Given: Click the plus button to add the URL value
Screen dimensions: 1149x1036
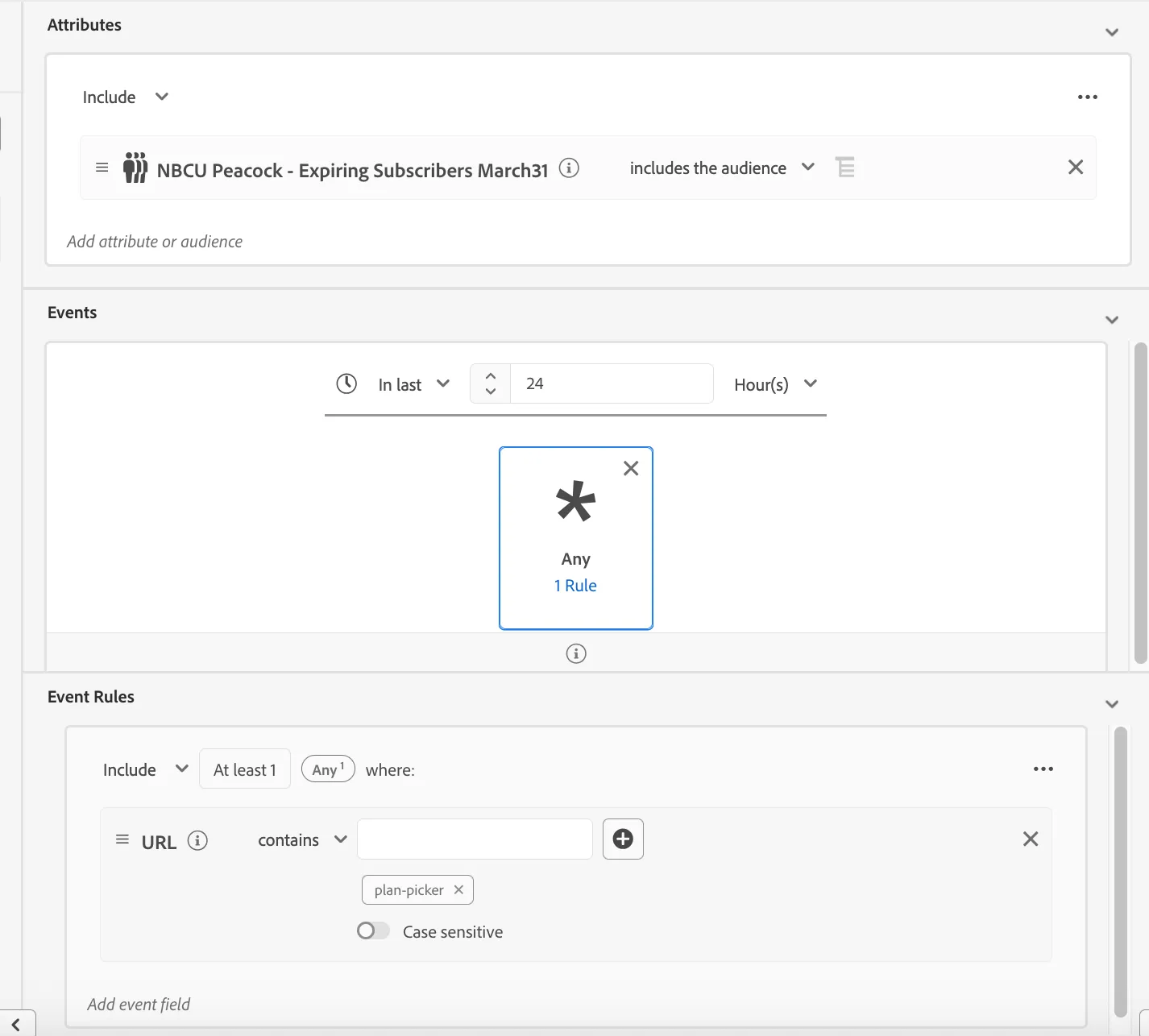Looking at the screenshot, I should [x=623, y=839].
